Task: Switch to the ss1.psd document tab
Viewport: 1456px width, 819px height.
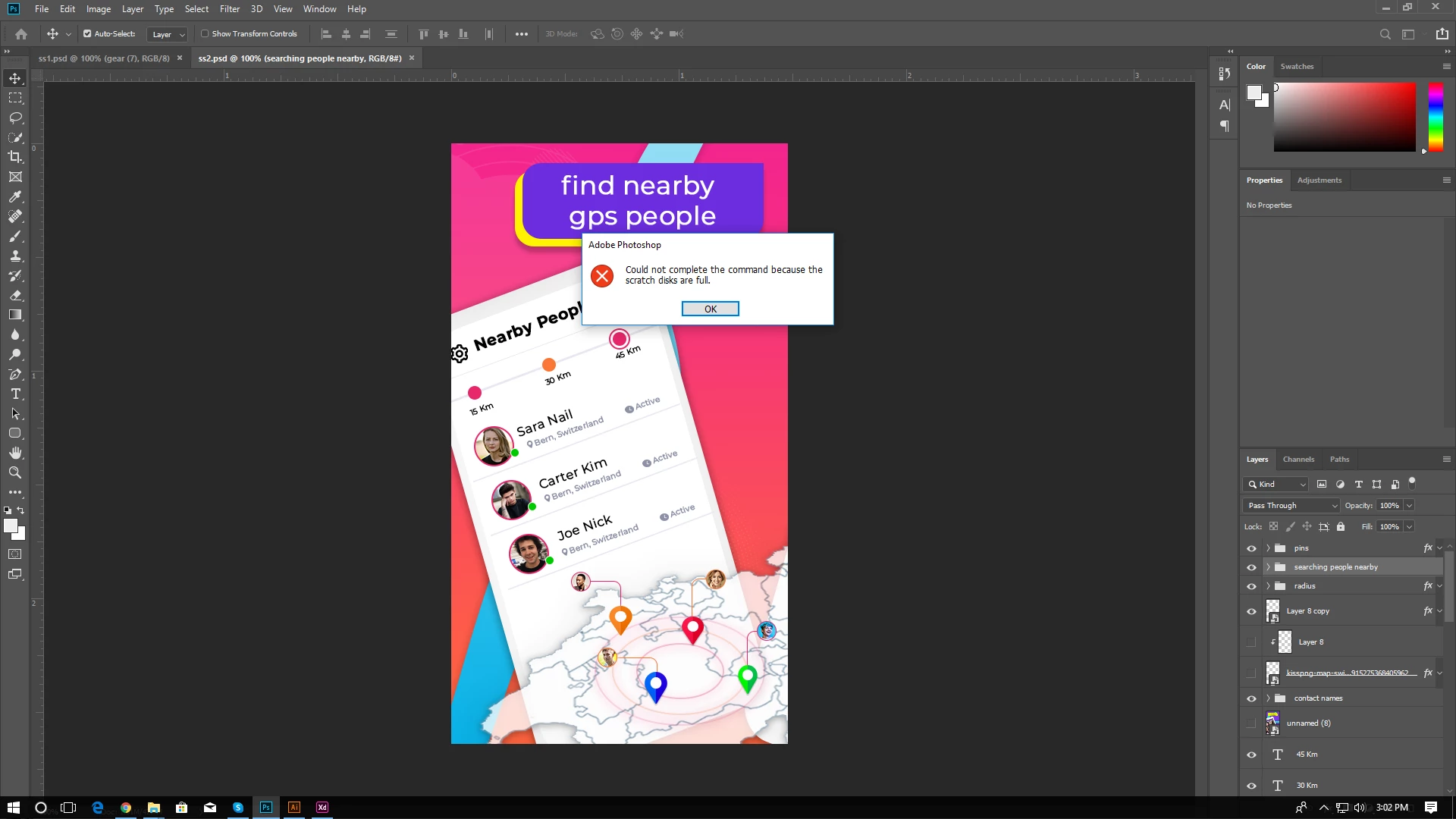Action: point(104,58)
